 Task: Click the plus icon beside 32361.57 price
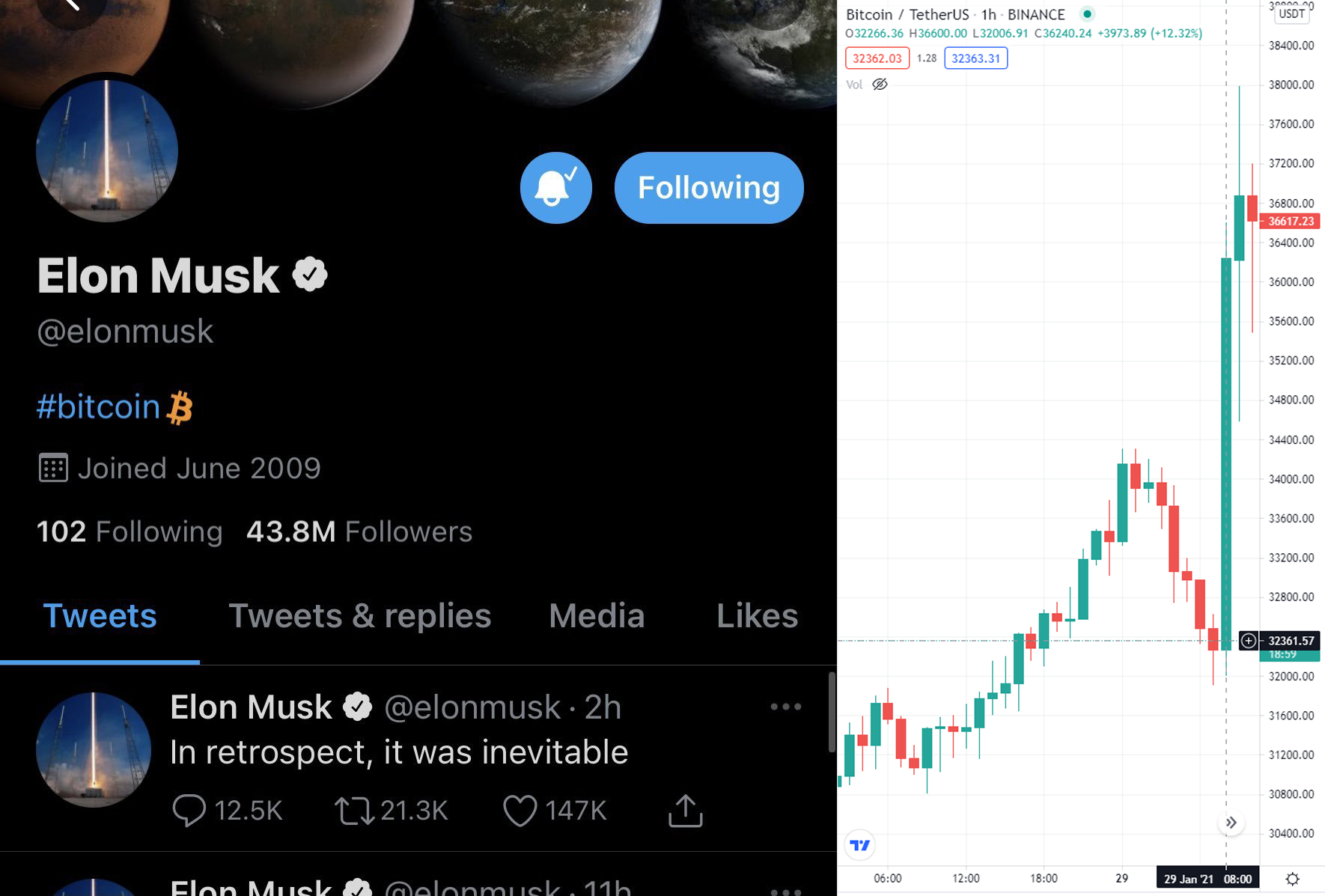1248,641
